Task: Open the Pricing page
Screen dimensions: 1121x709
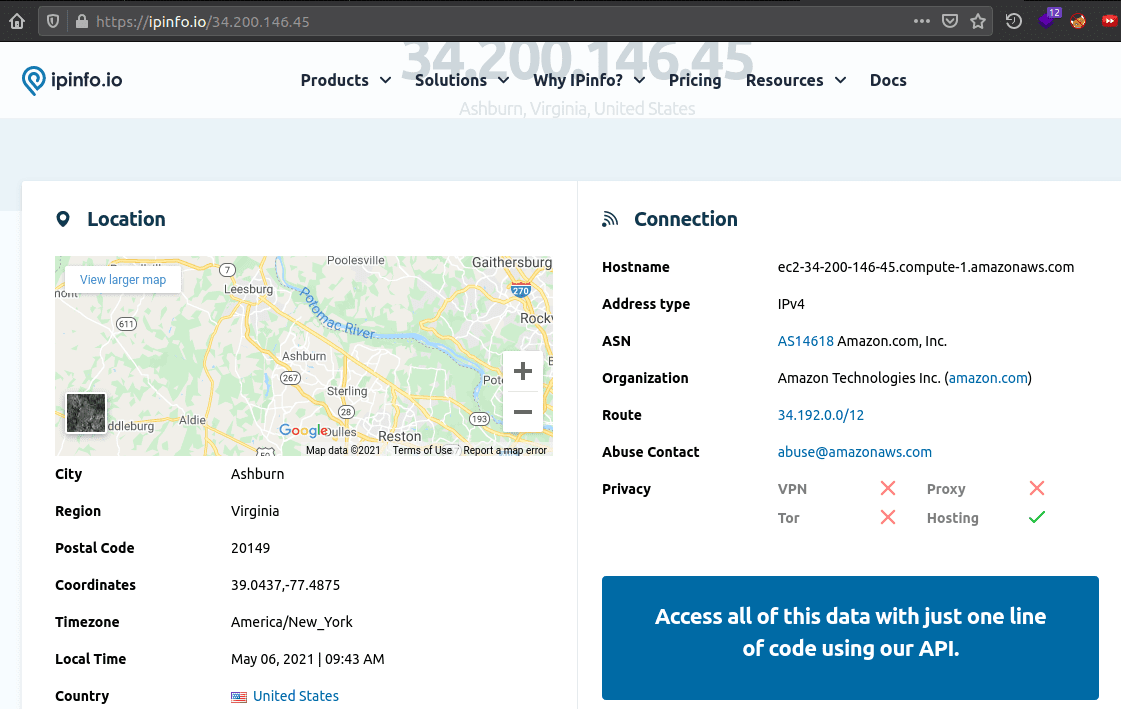Action: coord(695,80)
